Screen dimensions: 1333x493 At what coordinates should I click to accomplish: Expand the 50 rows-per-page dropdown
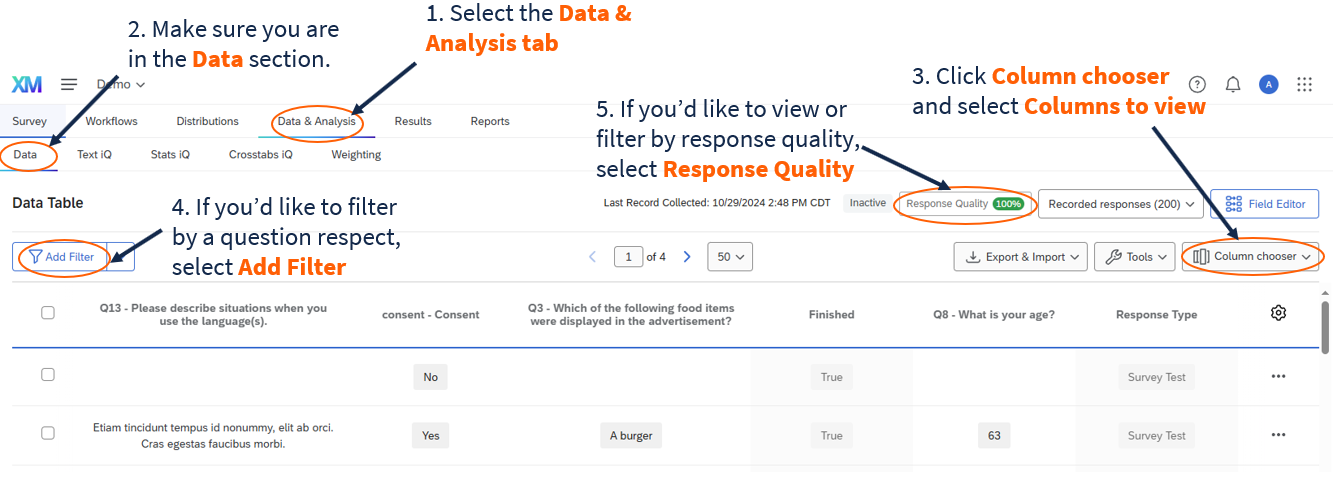(x=729, y=257)
